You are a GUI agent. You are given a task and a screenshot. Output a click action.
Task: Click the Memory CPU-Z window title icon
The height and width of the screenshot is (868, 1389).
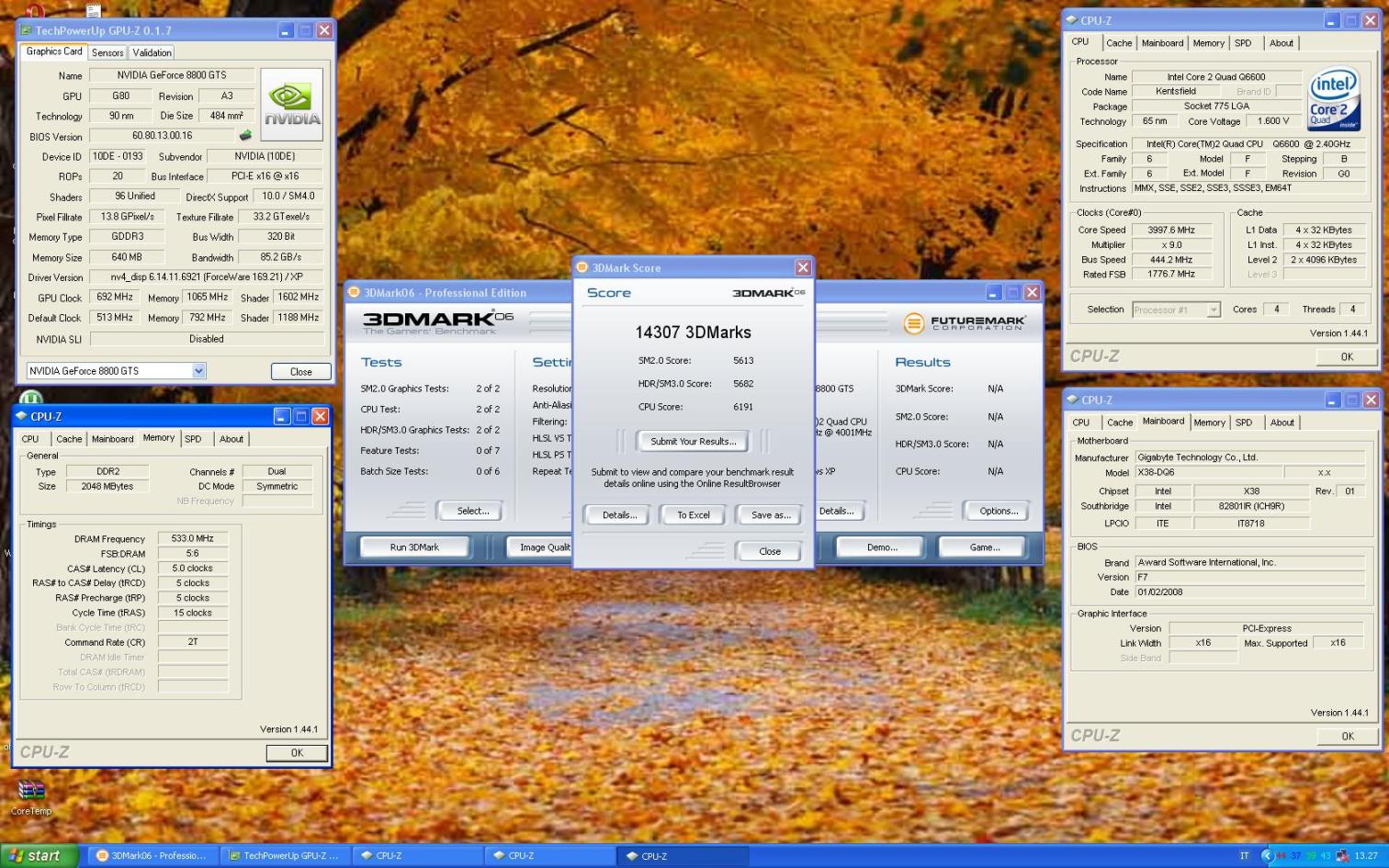21,416
